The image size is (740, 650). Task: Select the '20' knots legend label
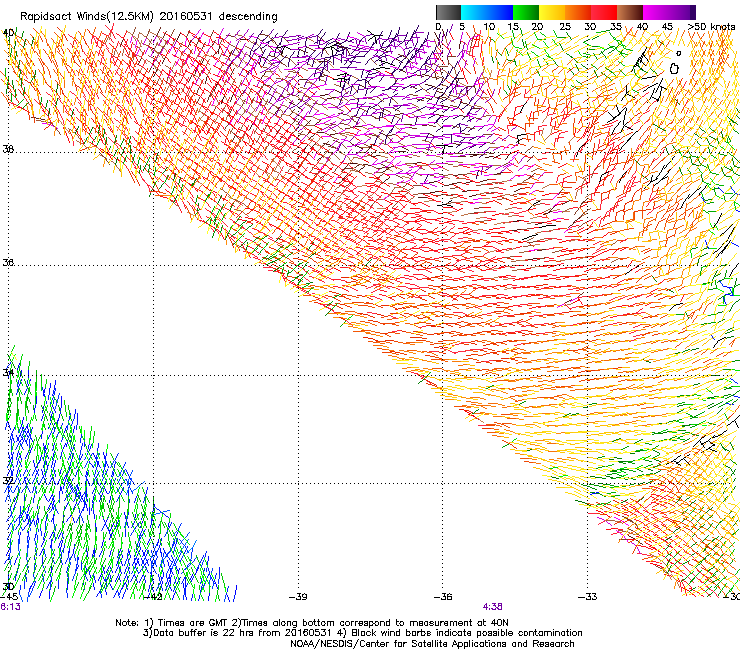(x=537, y=27)
